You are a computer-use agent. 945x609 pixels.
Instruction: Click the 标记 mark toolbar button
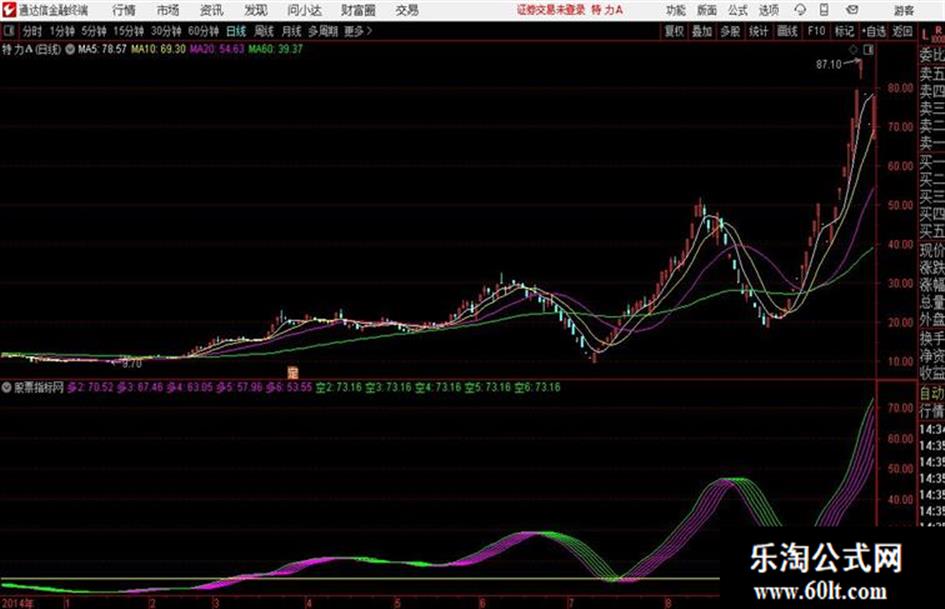[844, 31]
